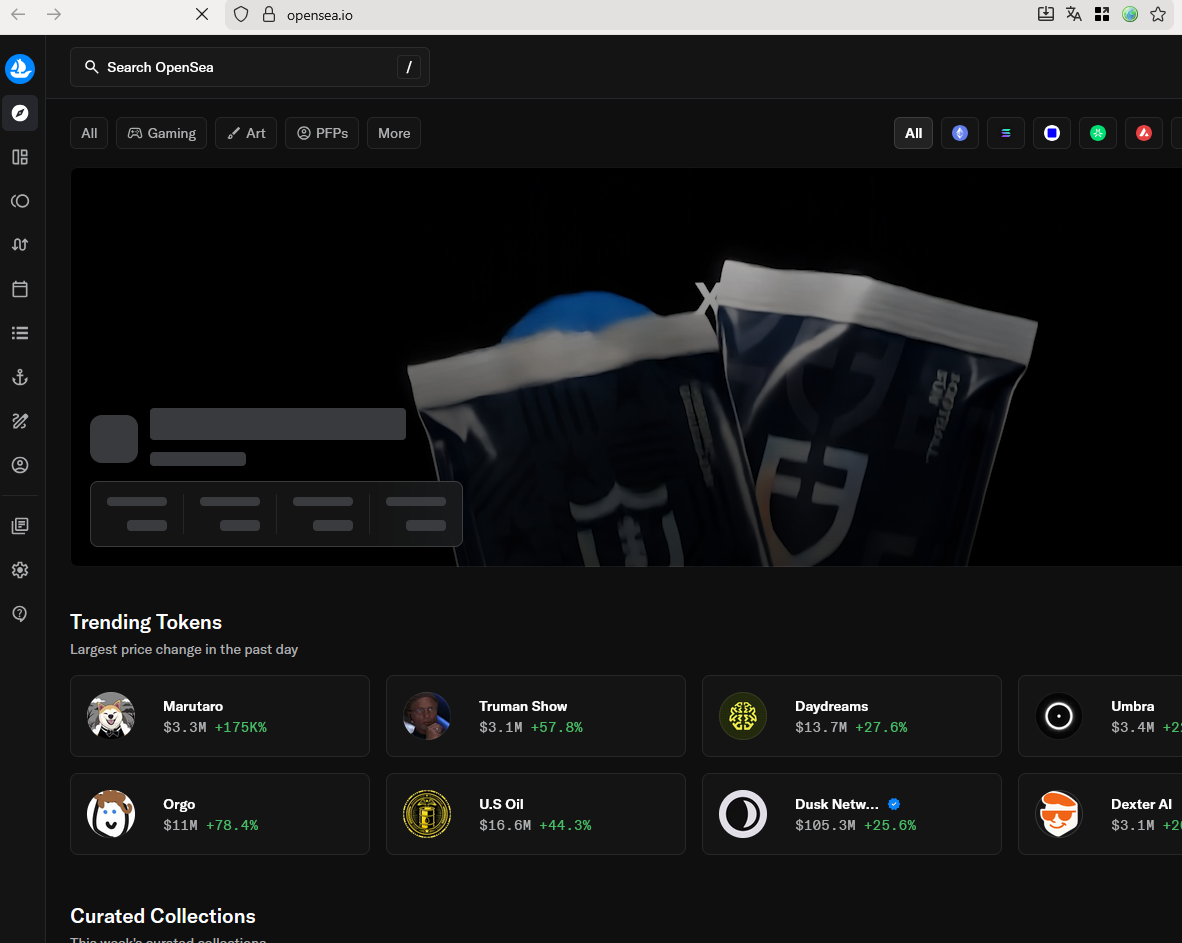Open the Studio pencil icon in sidebar
This screenshot has width=1182, height=943.
tap(20, 421)
